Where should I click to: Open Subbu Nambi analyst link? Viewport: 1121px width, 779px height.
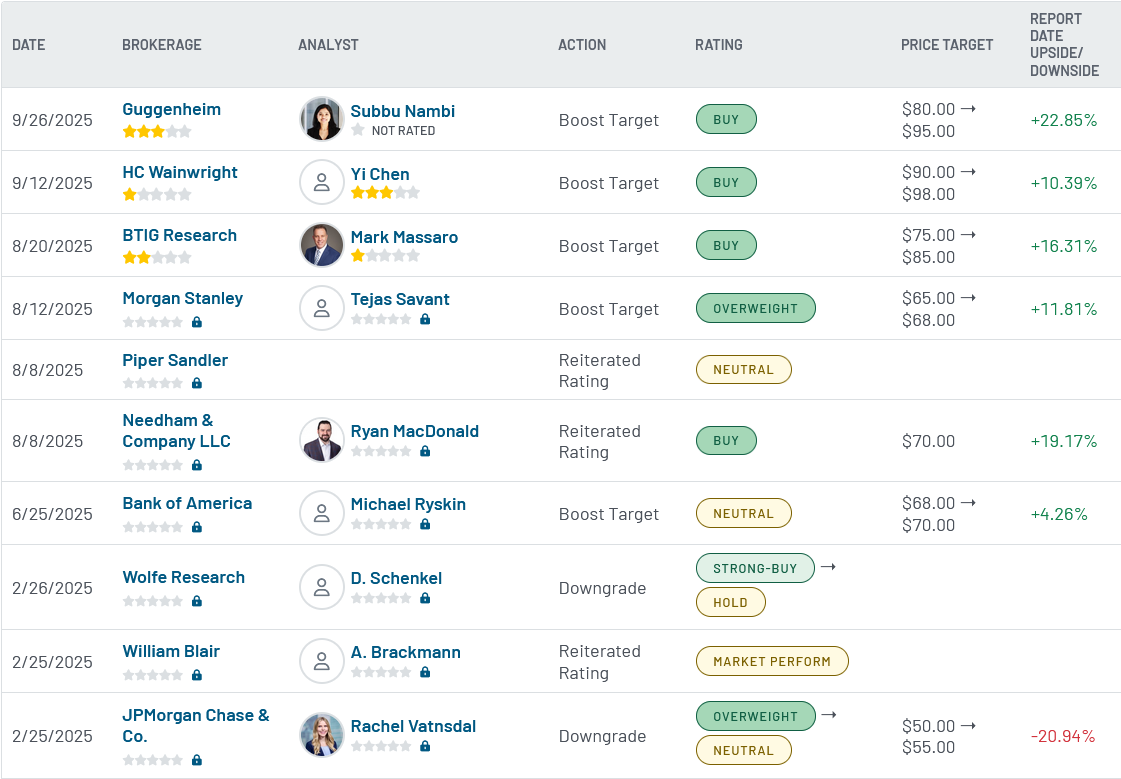[x=403, y=111]
